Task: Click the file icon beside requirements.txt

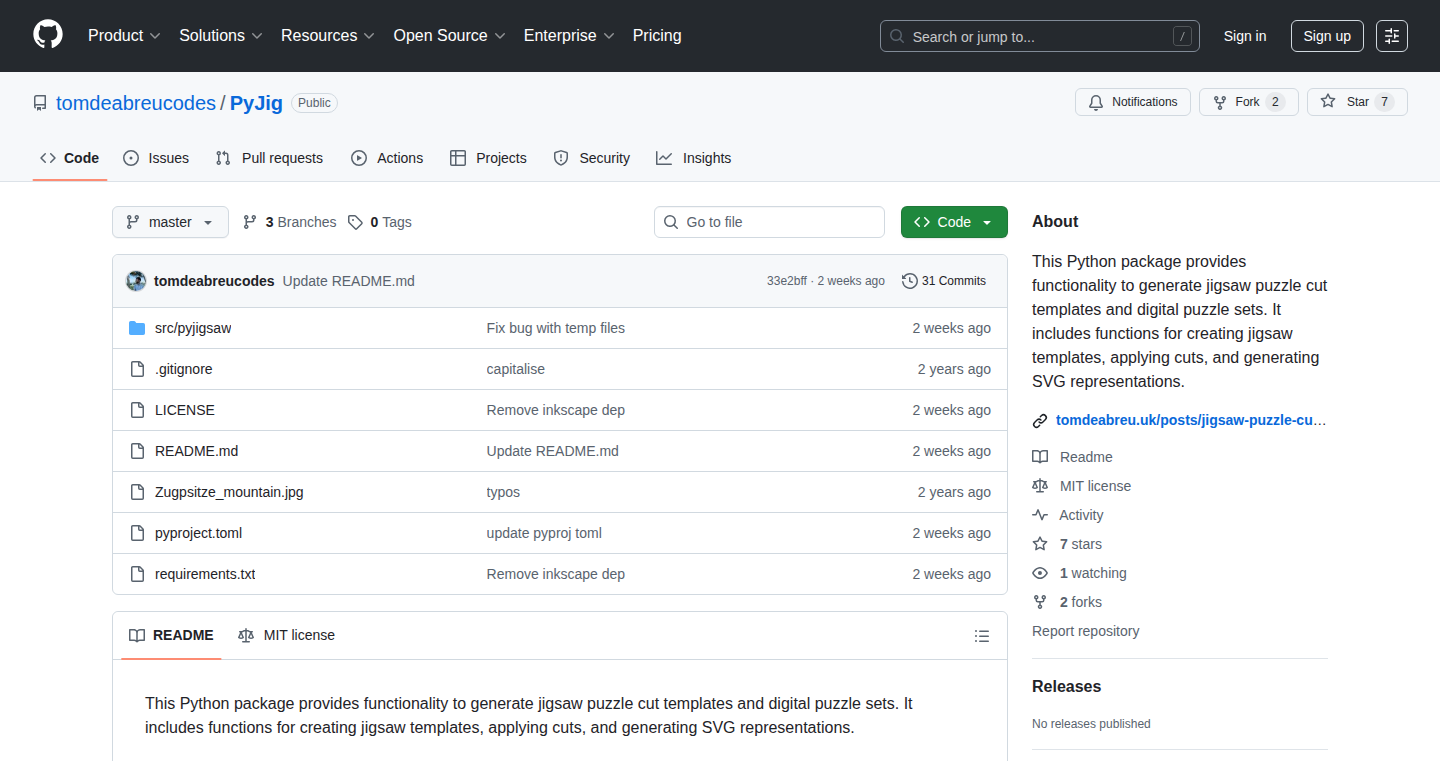Action: [137, 574]
